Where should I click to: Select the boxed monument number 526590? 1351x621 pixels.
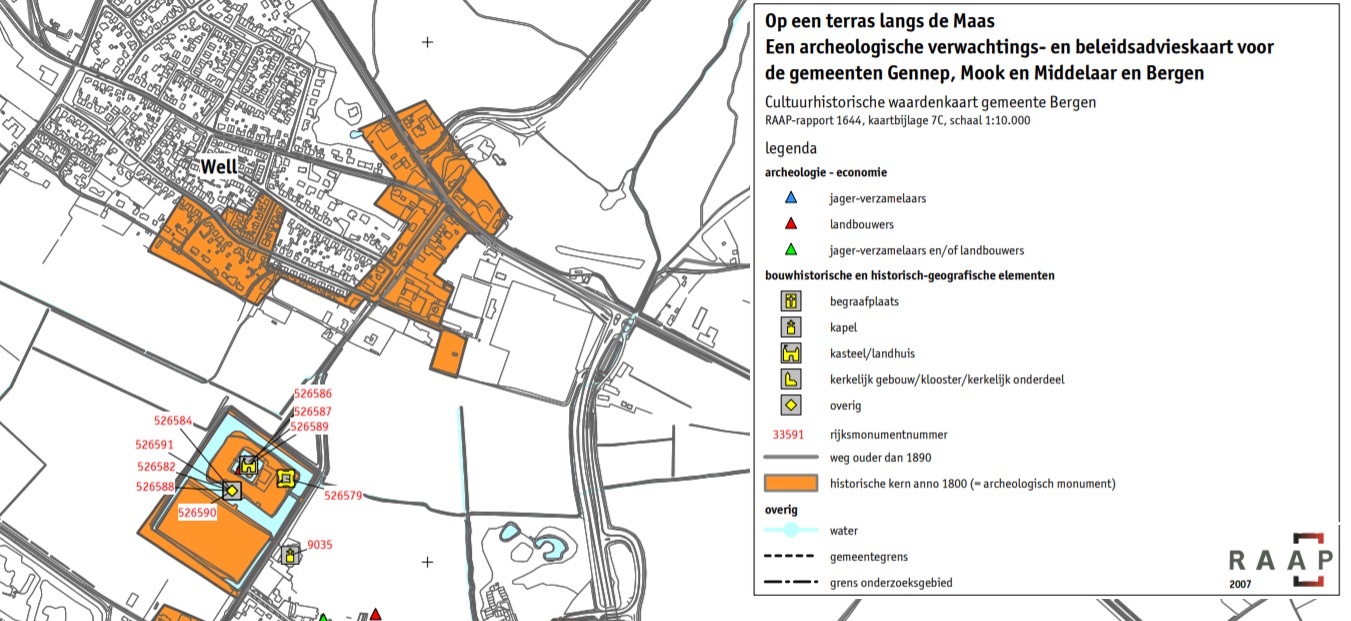pos(197,511)
